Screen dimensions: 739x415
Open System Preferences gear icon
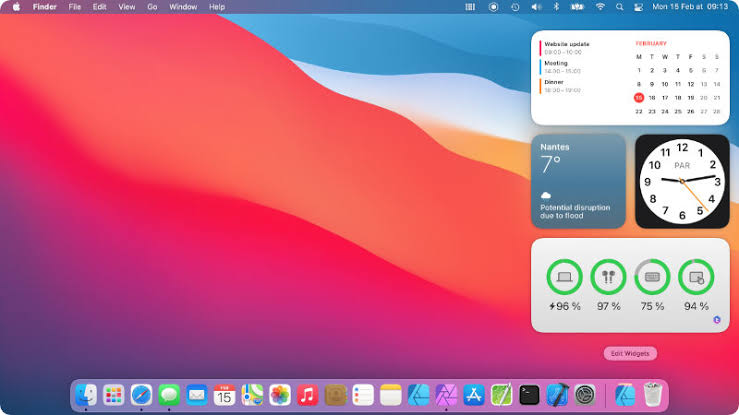click(x=585, y=395)
